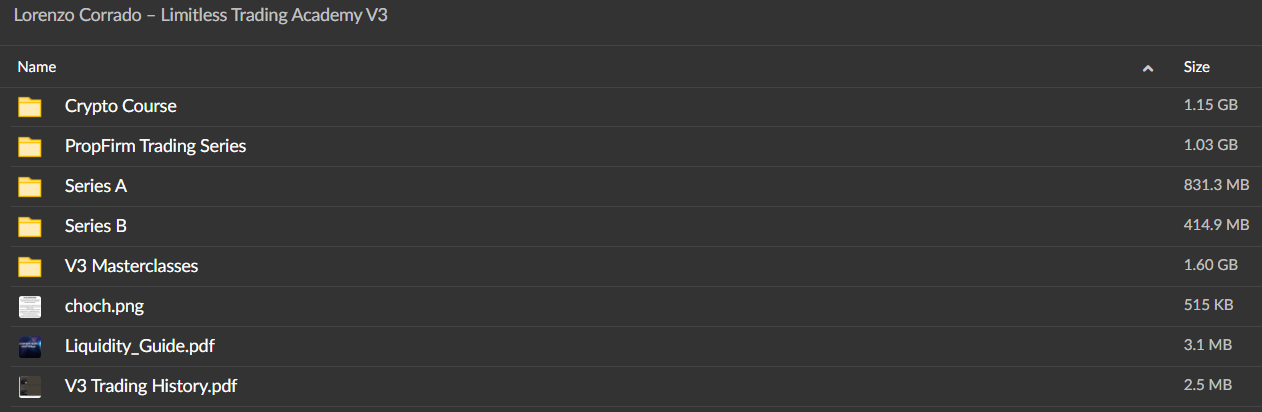Open the V3 Masterclasses folder name
The width and height of the screenshot is (1262, 412).
131,266
